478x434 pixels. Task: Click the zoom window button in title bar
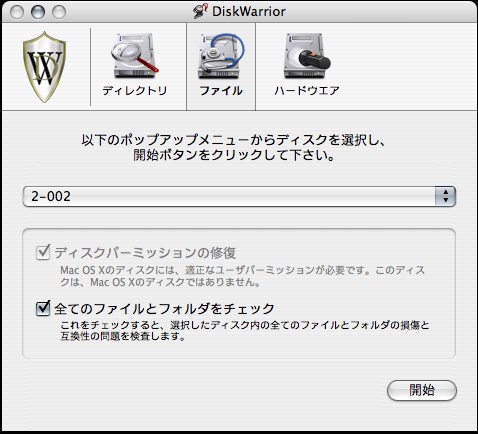(x=59, y=12)
